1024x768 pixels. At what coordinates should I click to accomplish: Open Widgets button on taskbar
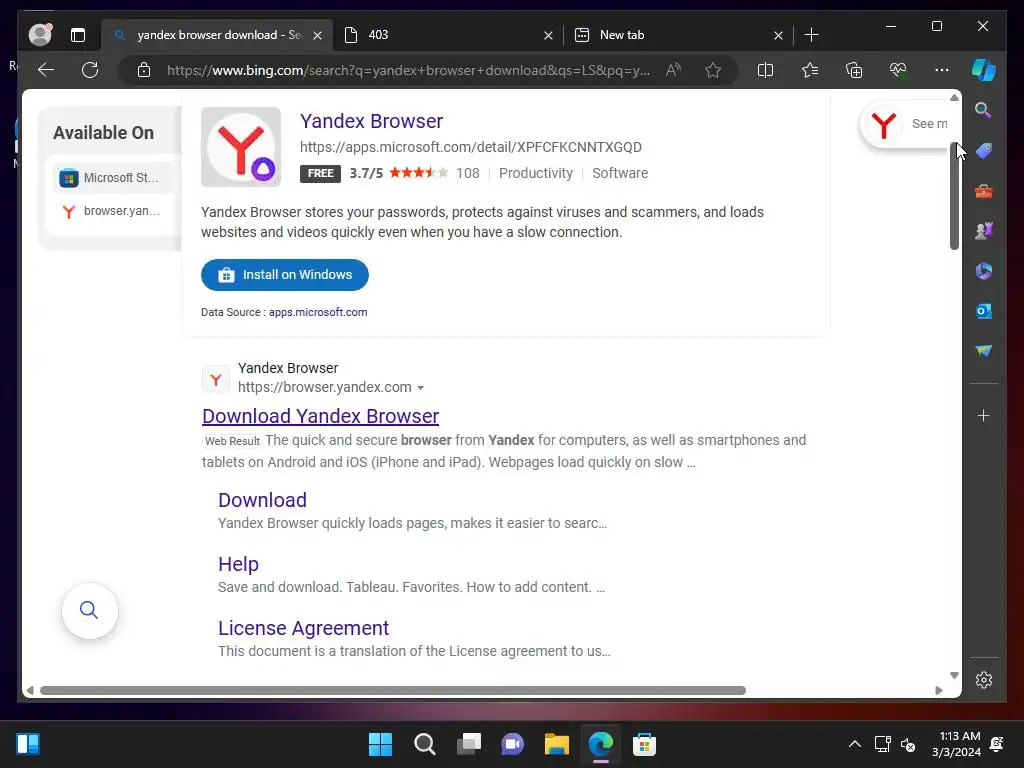pyautogui.click(x=28, y=744)
